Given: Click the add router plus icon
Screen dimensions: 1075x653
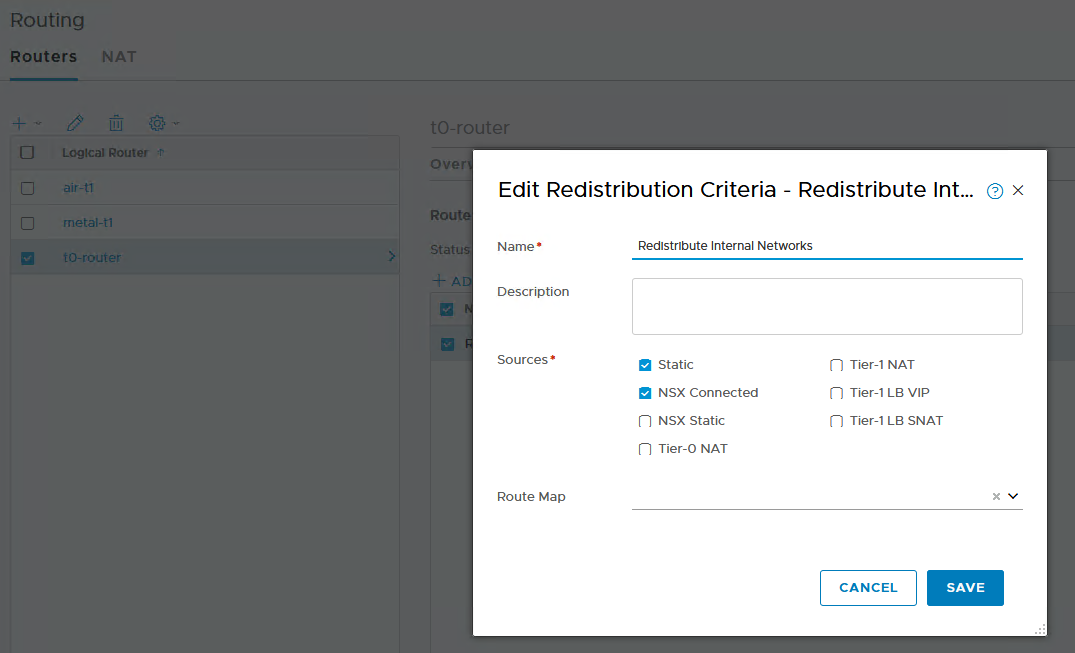Looking at the screenshot, I should [x=19, y=123].
